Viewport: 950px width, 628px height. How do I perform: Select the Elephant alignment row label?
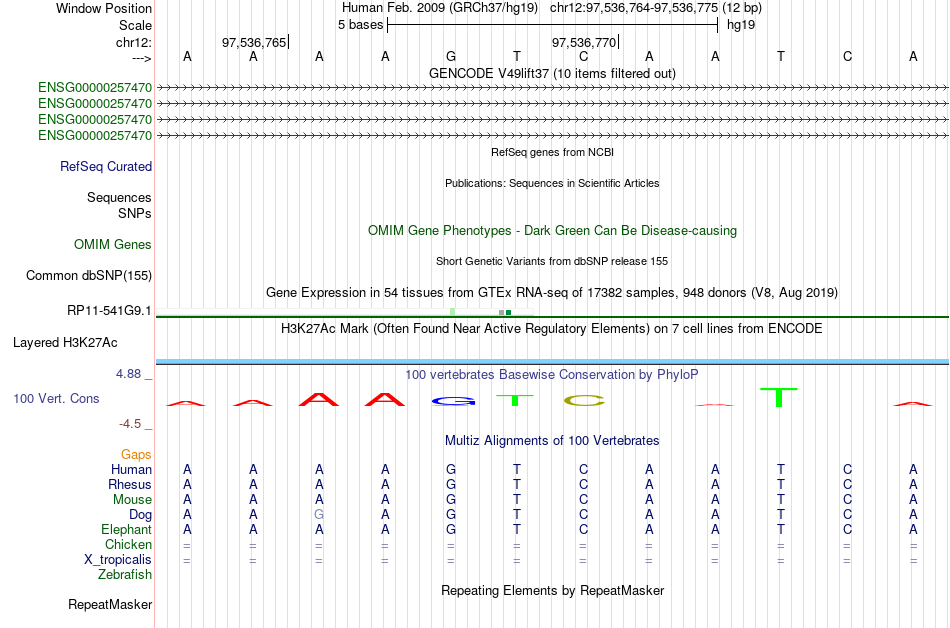pos(126,530)
